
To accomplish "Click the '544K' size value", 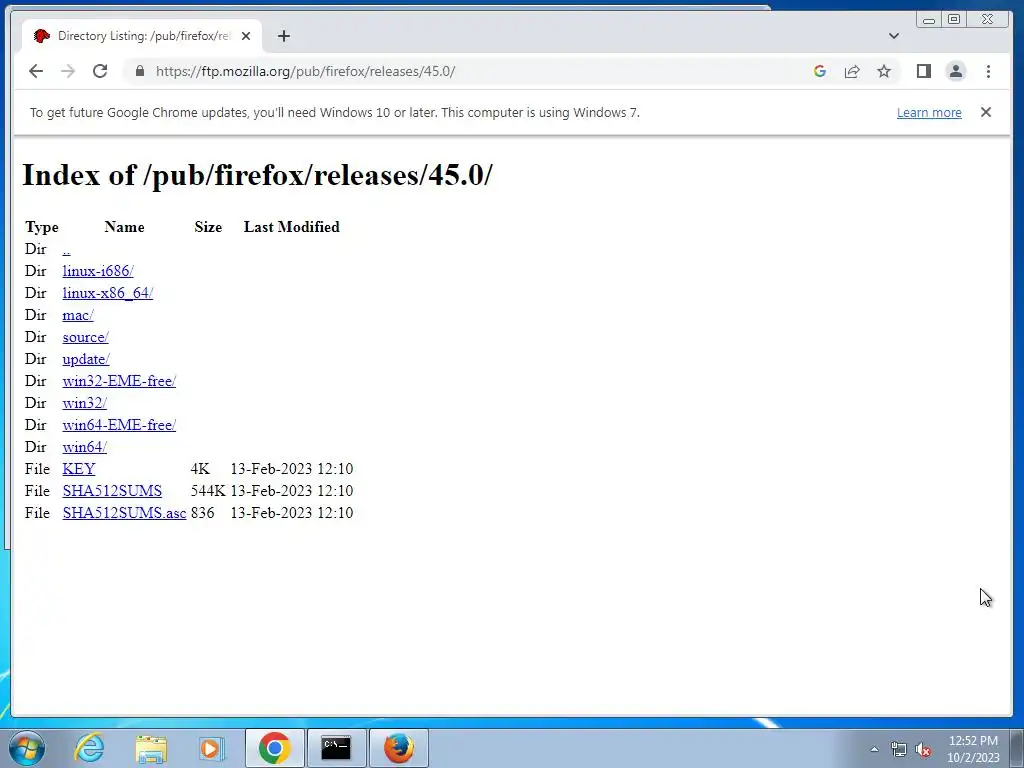I will 208,491.
